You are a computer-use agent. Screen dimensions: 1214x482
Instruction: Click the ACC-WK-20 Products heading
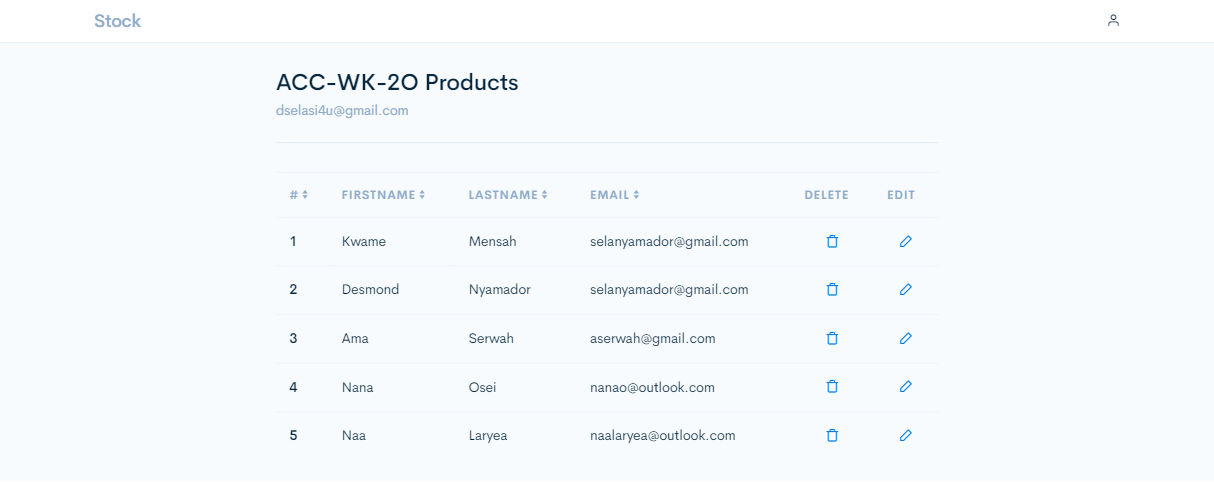click(397, 82)
